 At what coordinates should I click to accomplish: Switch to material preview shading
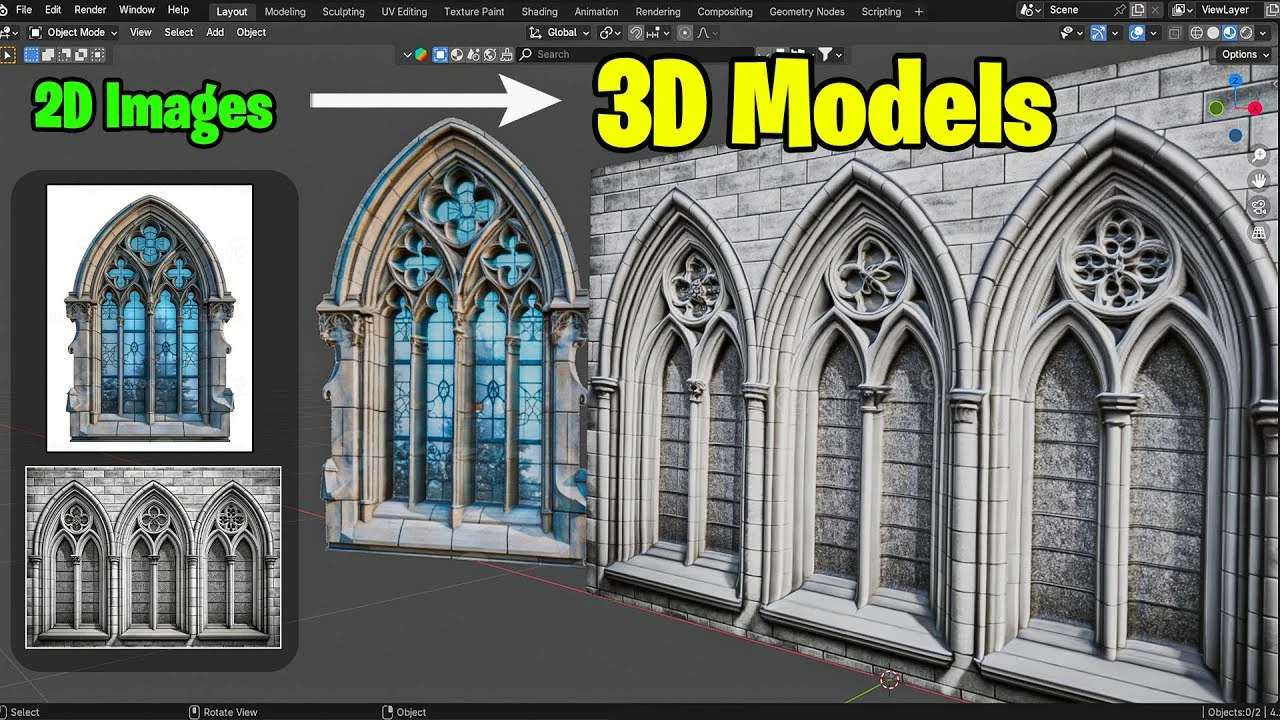[x=1230, y=33]
